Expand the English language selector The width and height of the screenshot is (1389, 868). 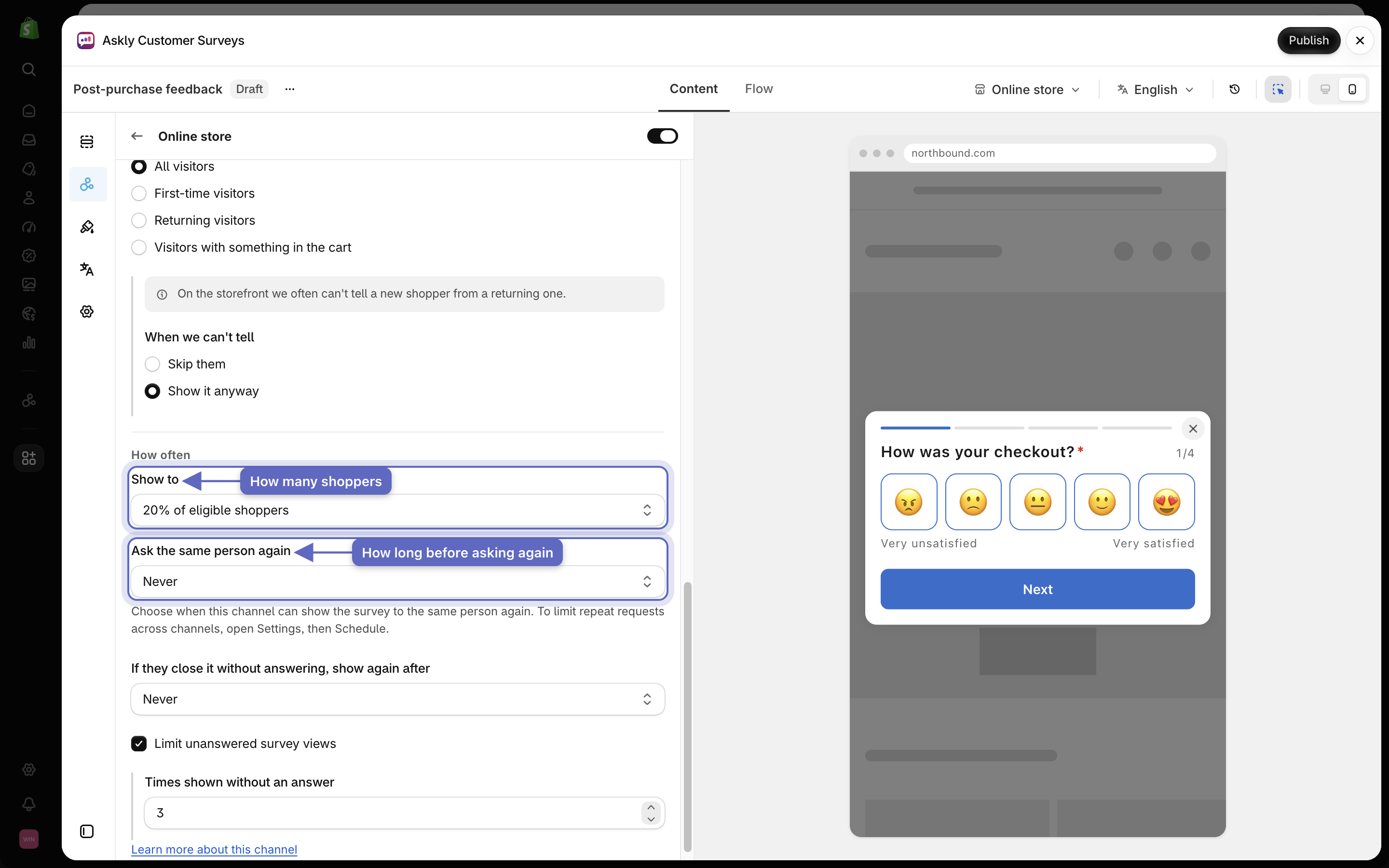[x=1156, y=90]
